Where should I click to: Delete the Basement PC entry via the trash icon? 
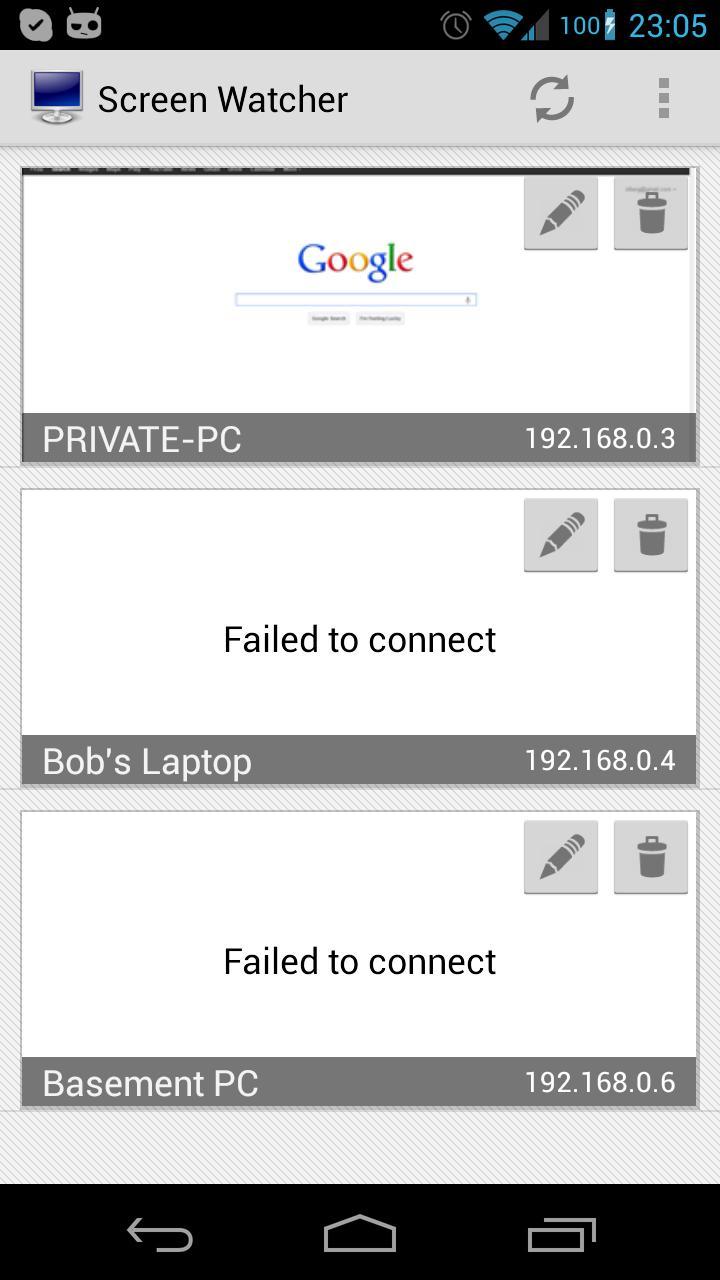(651, 857)
